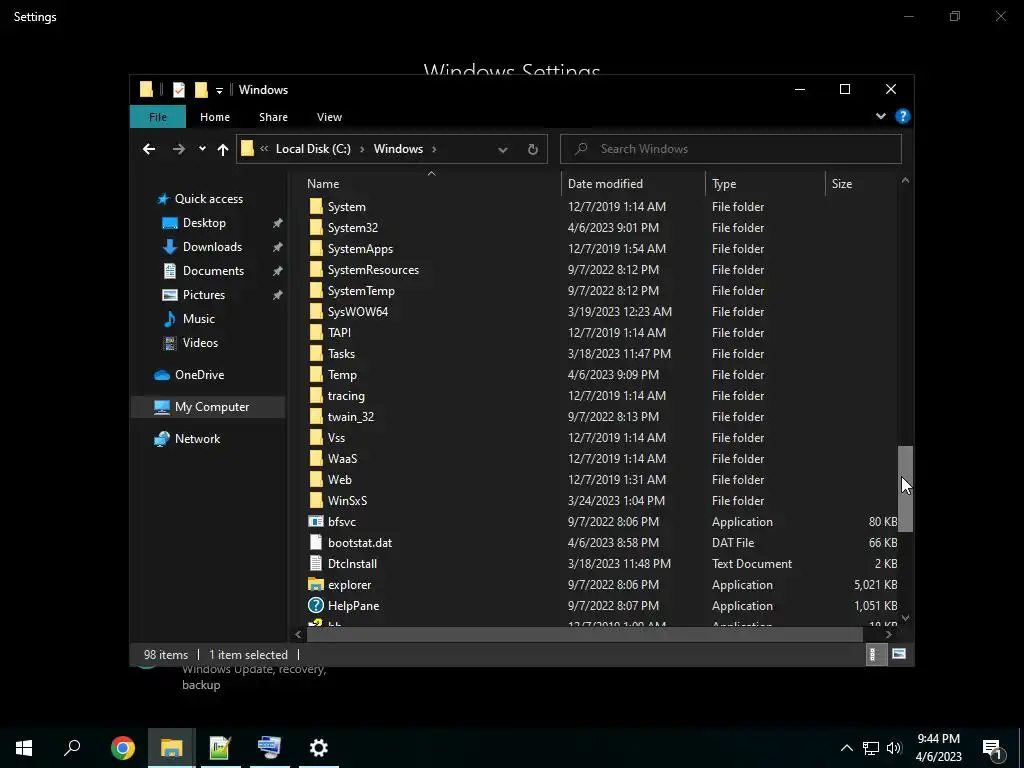Select the explorer application file icon
Image resolution: width=1024 pixels, height=768 pixels.
[x=316, y=584]
